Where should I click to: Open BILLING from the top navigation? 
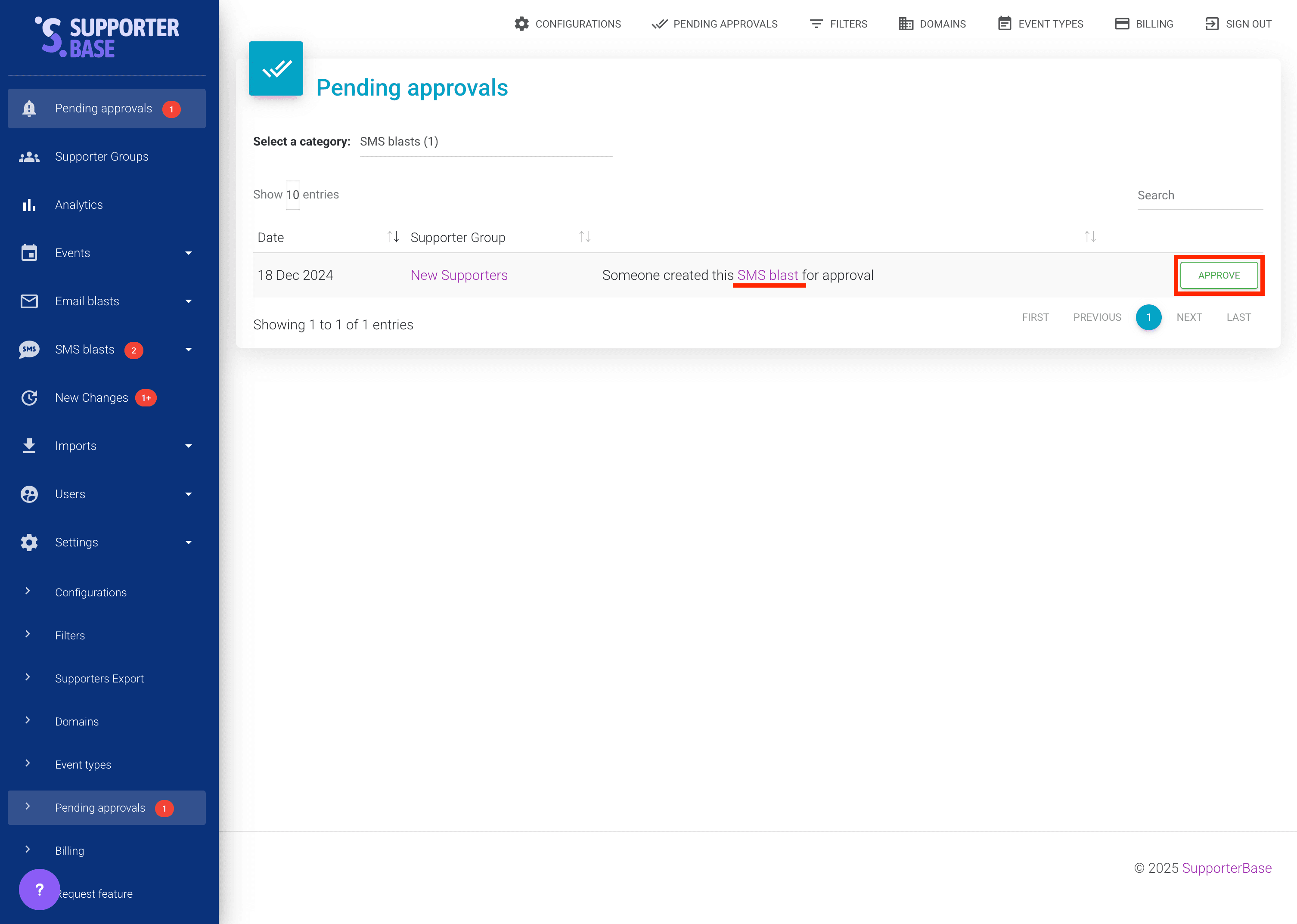point(1143,24)
